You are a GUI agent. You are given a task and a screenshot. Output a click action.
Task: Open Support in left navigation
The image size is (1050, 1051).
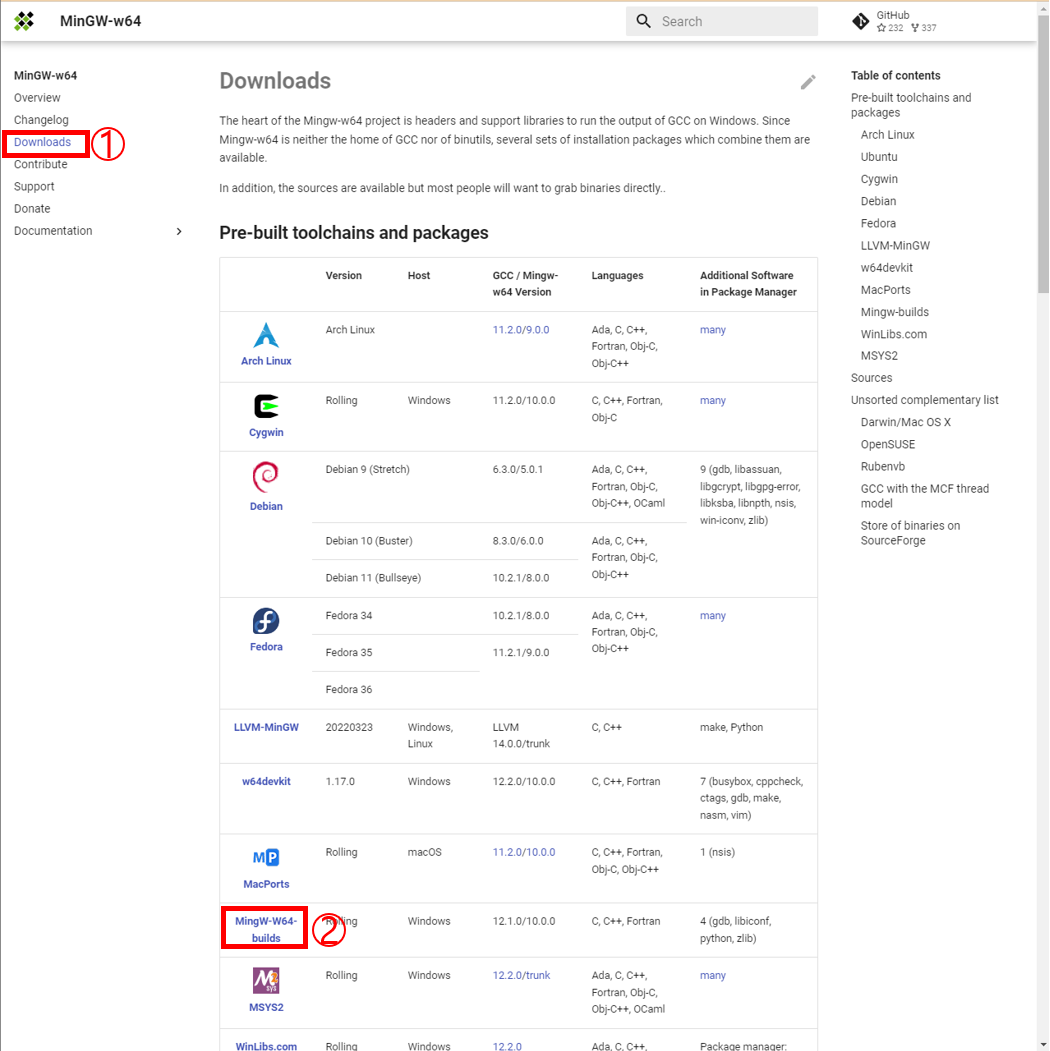[x=34, y=186]
